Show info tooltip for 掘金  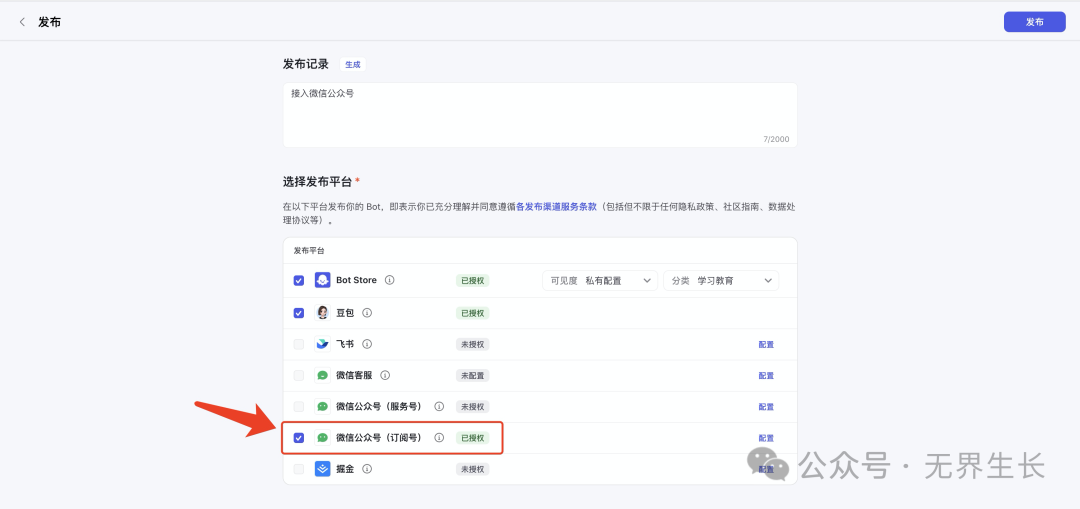click(x=367, y=469)
